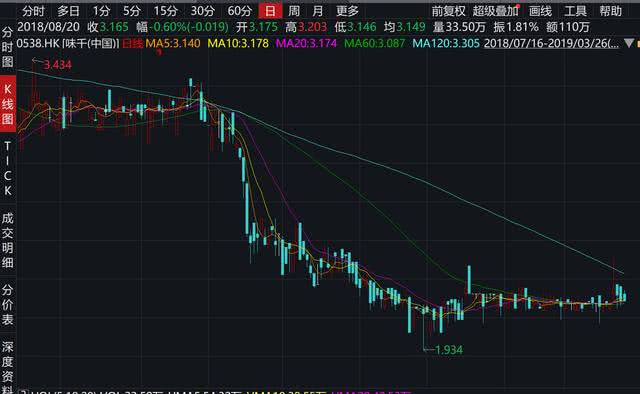Image resolution: width=640 pixels, height=394 pixels.
Task: Open the 分时图 sidebar view
Action: pos(8,47)
